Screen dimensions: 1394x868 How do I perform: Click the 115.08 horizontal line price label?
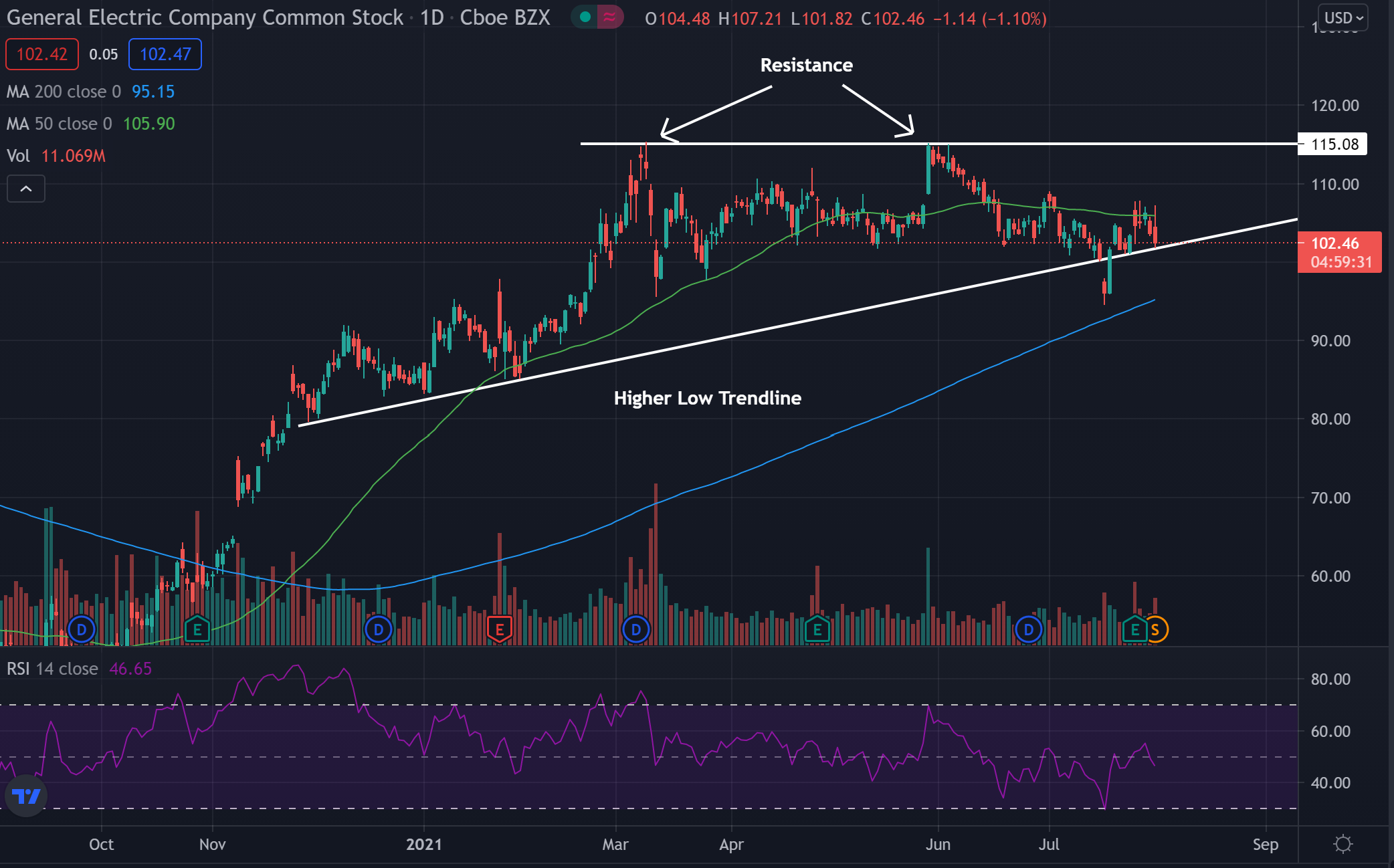point(1332,144)
